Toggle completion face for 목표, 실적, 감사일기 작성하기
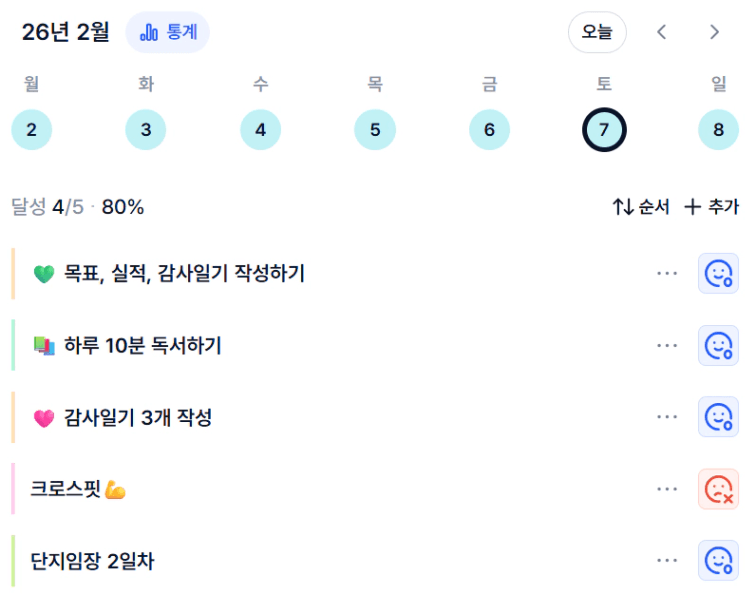The image size is (756, 595). [718, 274]
